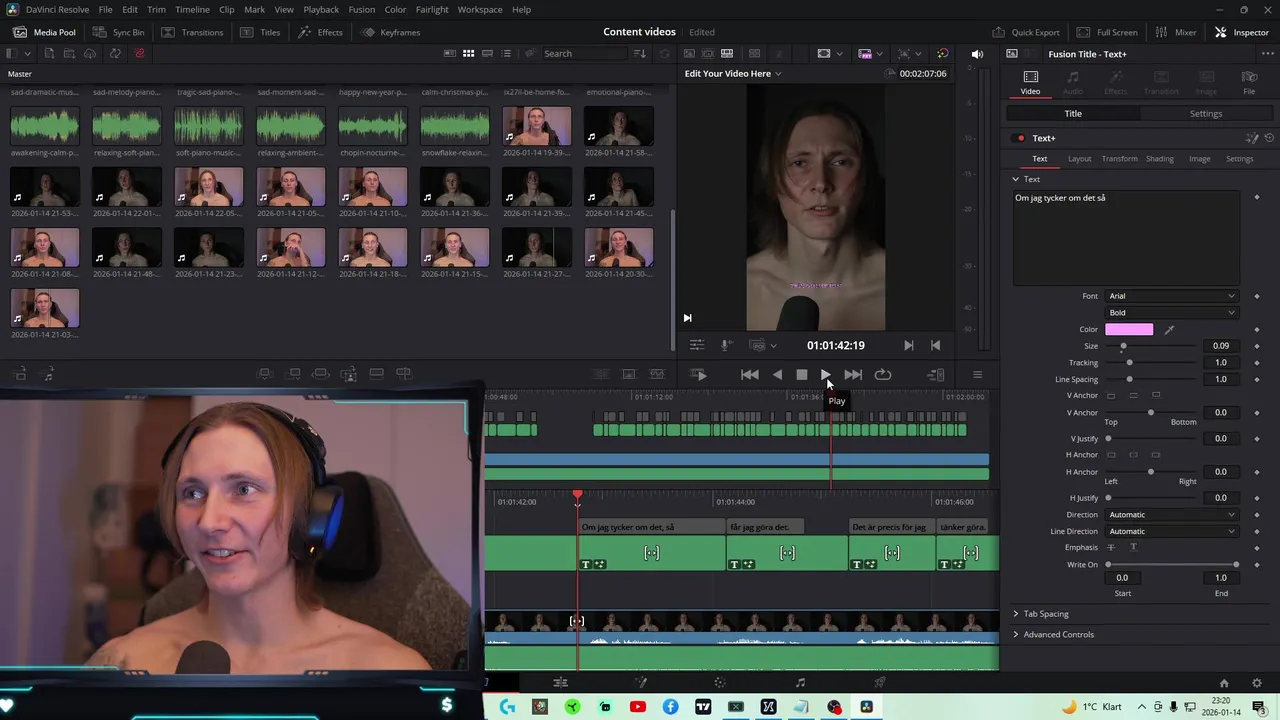
Task: Open the Effects library panel
Action: coord(320,32)
